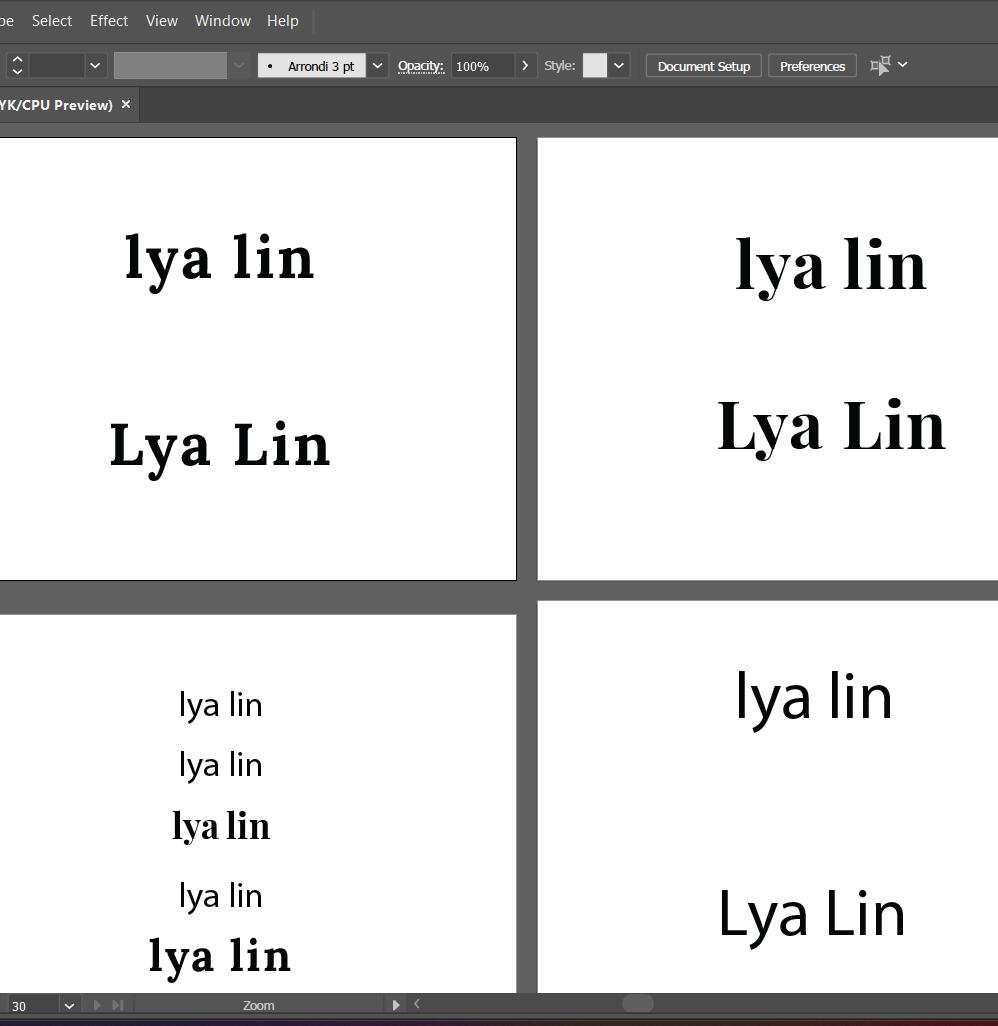The width and height of the screenshot is (998, 1026).
Task: Click the align-to-selection icon after Preferences
Action: point(880,66)
